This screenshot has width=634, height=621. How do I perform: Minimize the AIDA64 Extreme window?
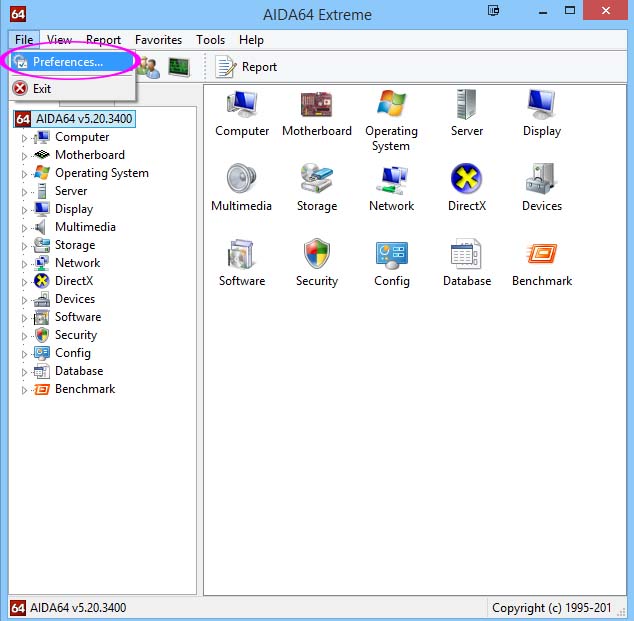543,12
